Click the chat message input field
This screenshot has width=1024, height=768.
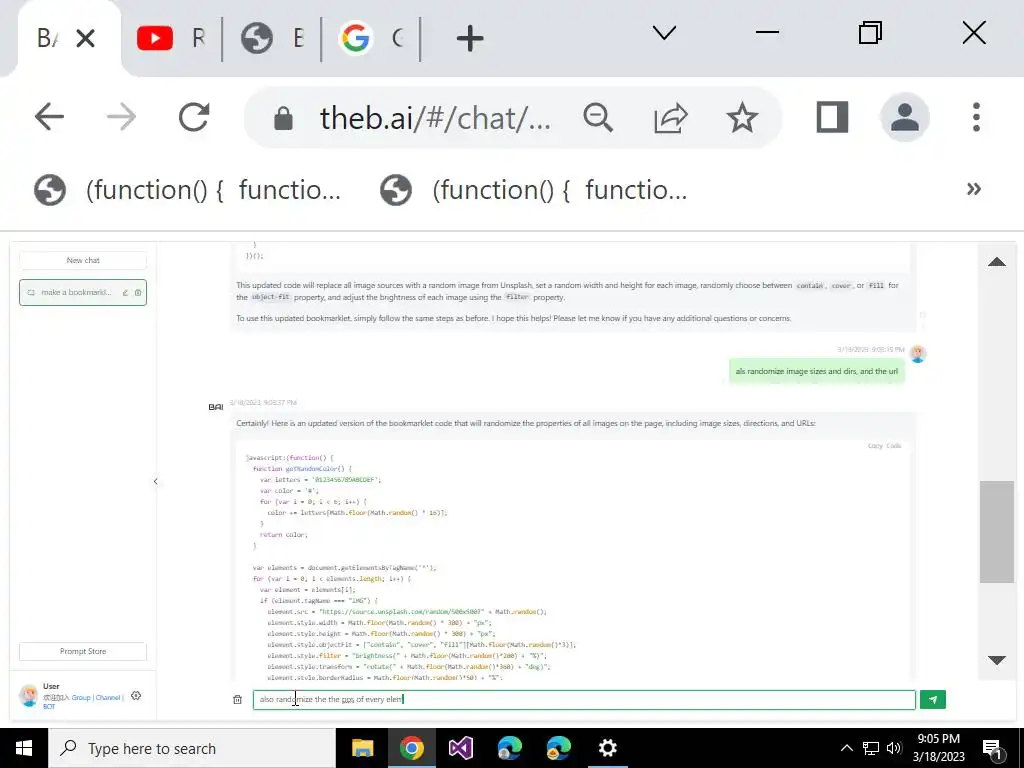coord(584,699)
